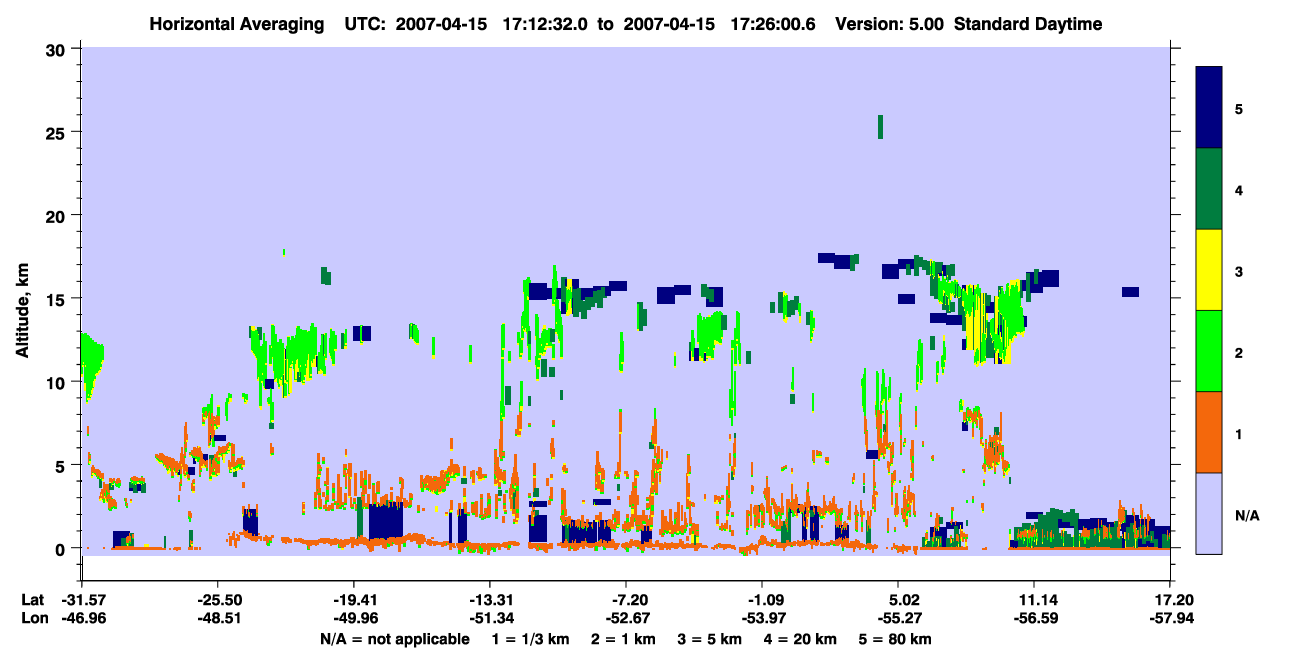
Task: Click legend text '1 = 1/3 km'
Action: [530, 639]
